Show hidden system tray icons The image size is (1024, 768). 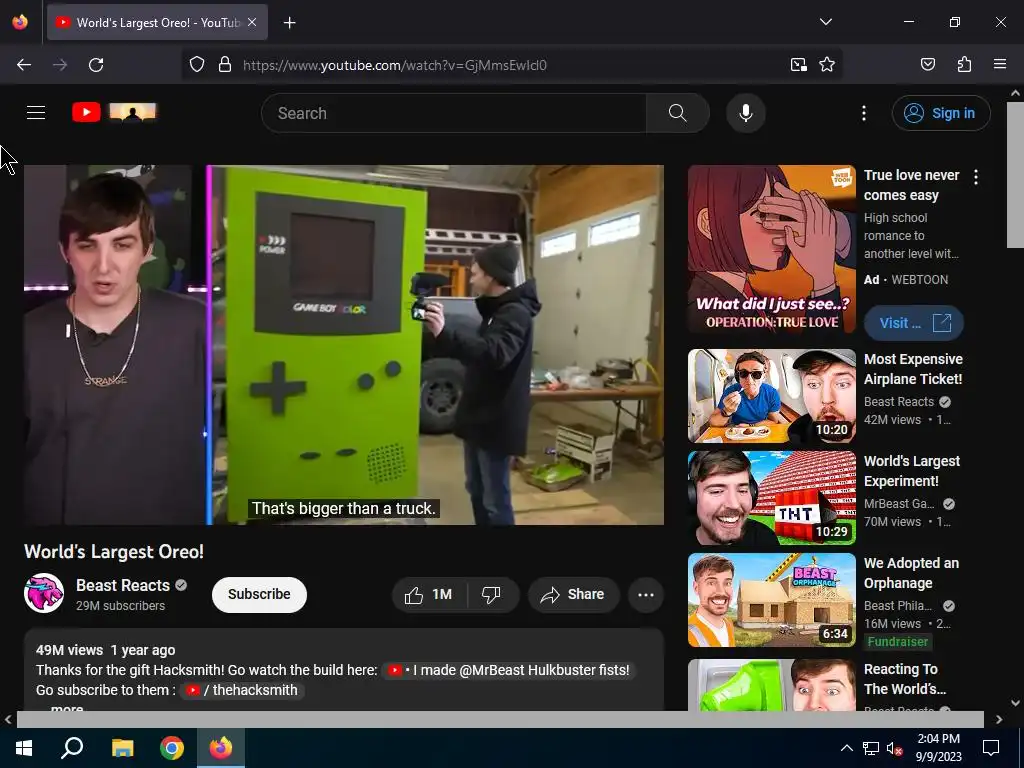coord(846,748)
